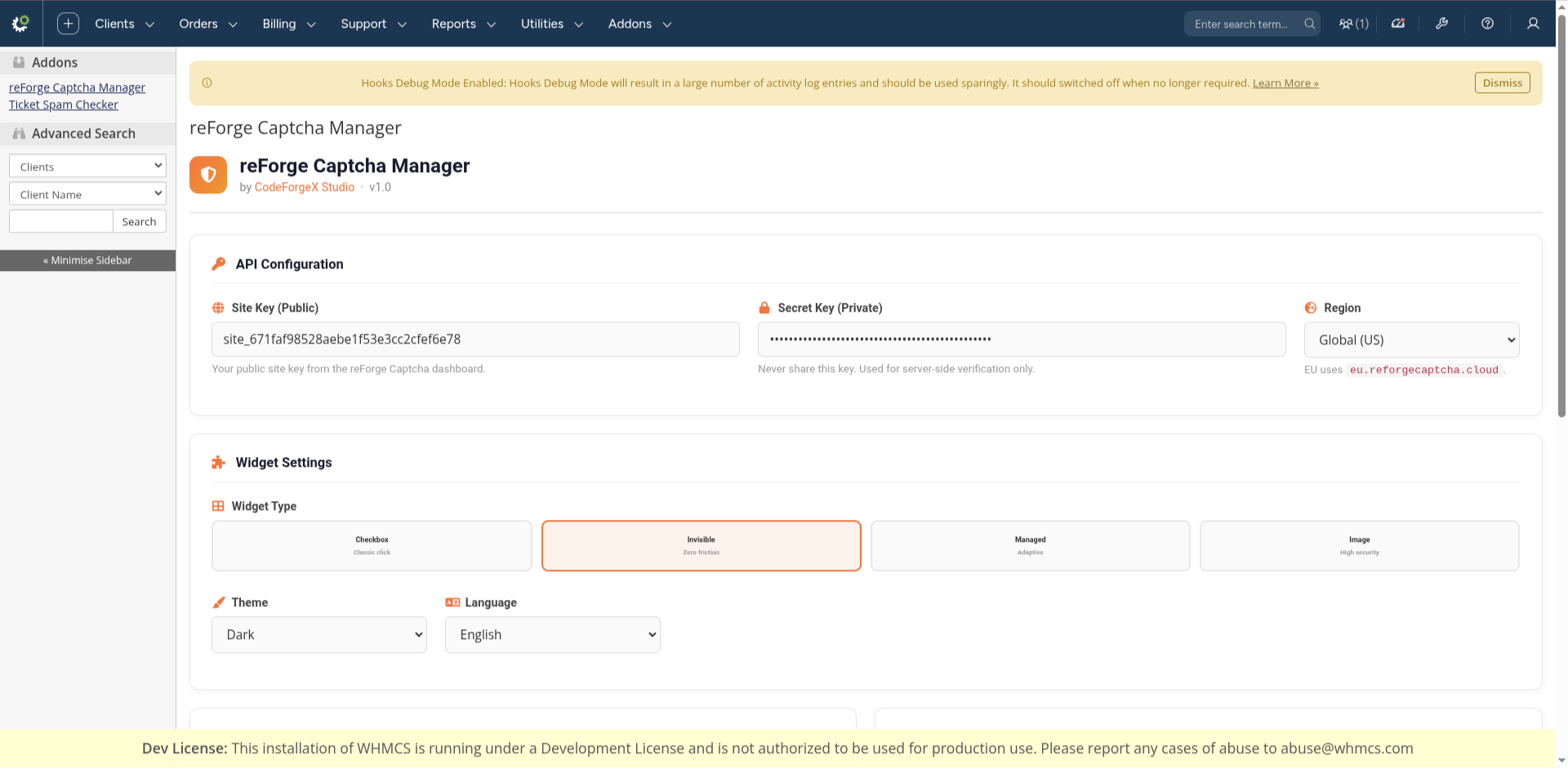Open the Billing menu
This screenshot has height=768, width=1568.
(x=288, y=24)
